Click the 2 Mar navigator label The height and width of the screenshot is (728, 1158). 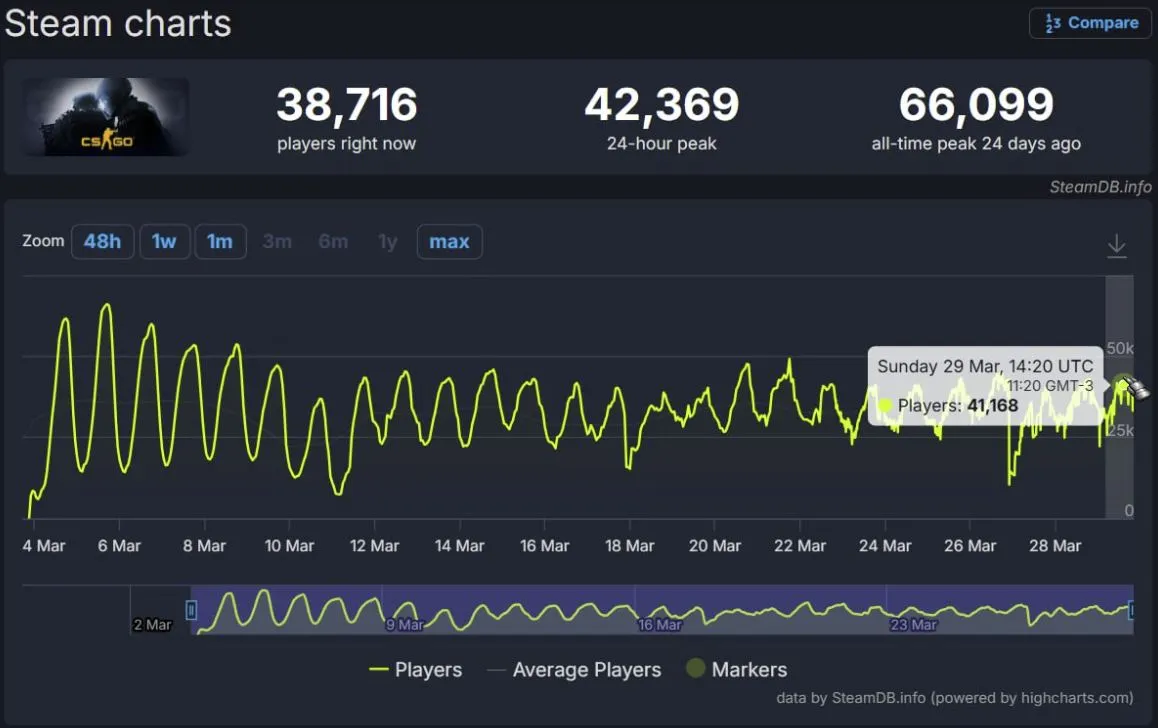point(152,625)
